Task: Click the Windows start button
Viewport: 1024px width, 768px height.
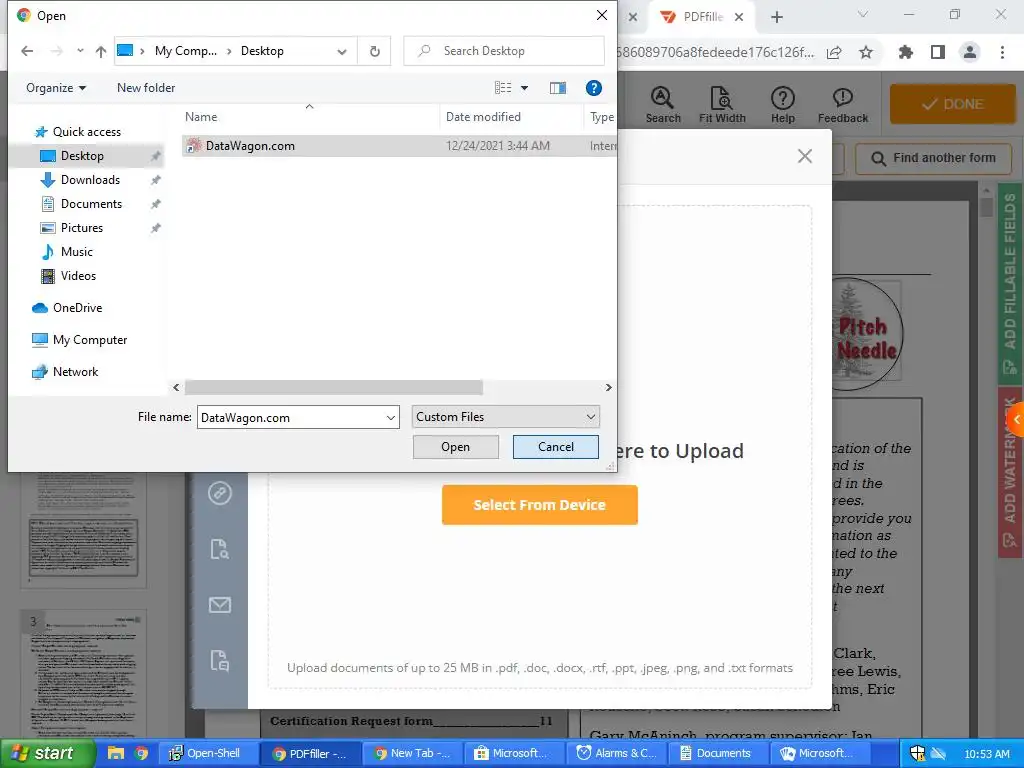Action: (47, 753)
